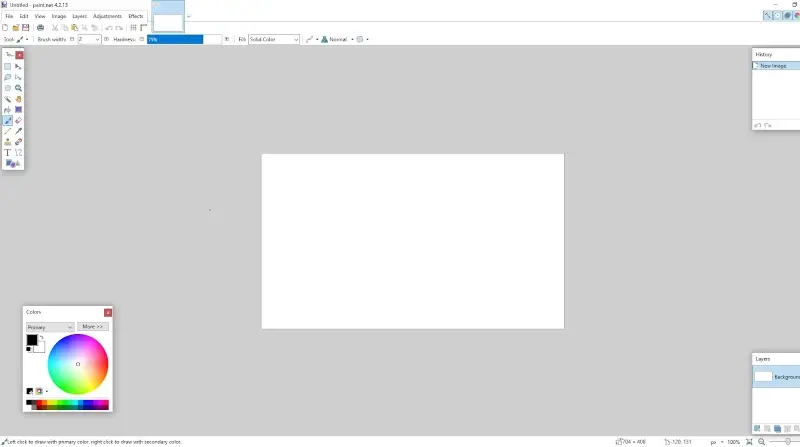Add a new layer in Layers panel
The height and width of the screenshot is (447, 800).
pyautogui.click(x=757, y=429)
